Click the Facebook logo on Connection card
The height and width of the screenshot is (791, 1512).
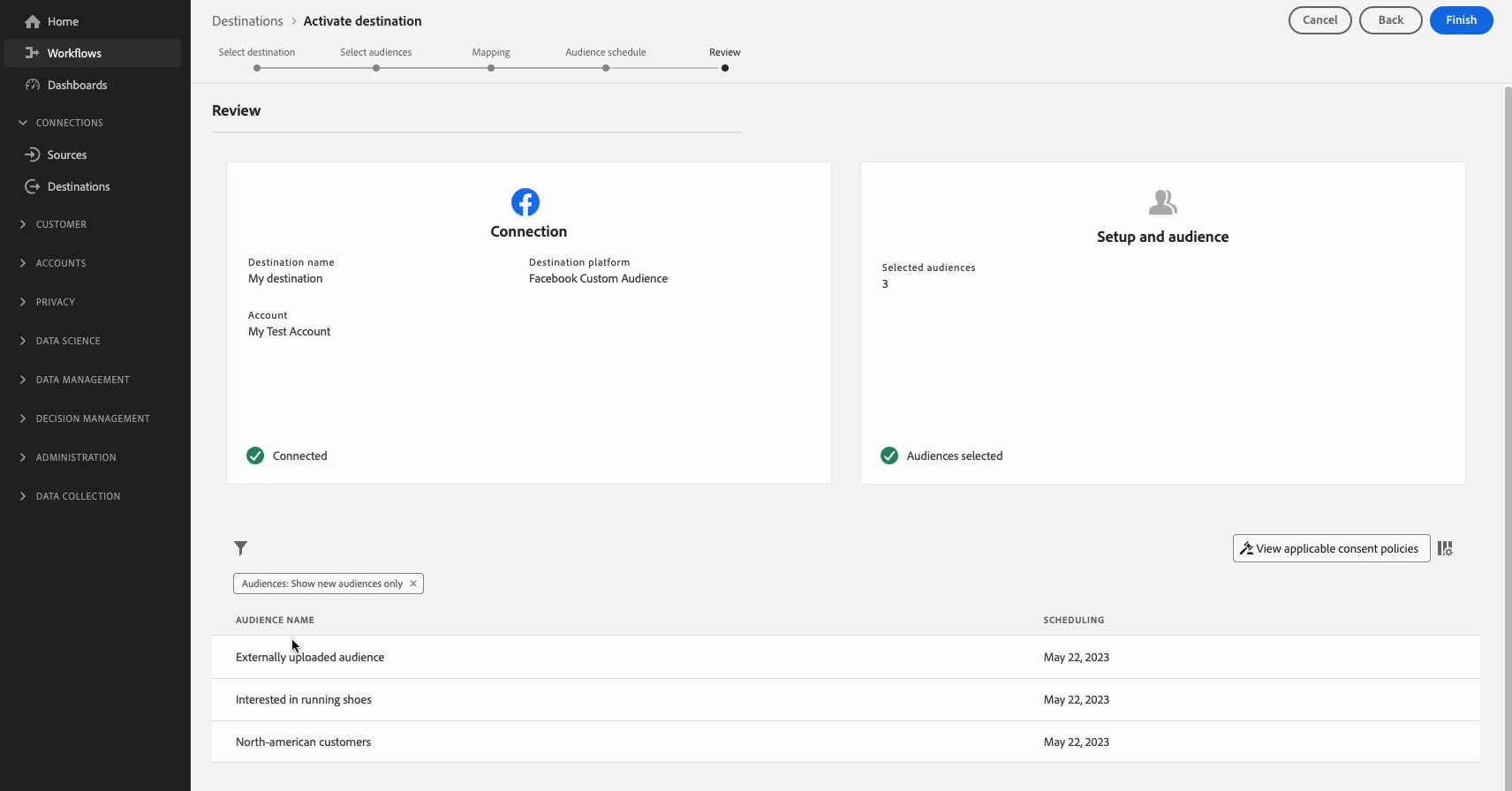point(525,202)
